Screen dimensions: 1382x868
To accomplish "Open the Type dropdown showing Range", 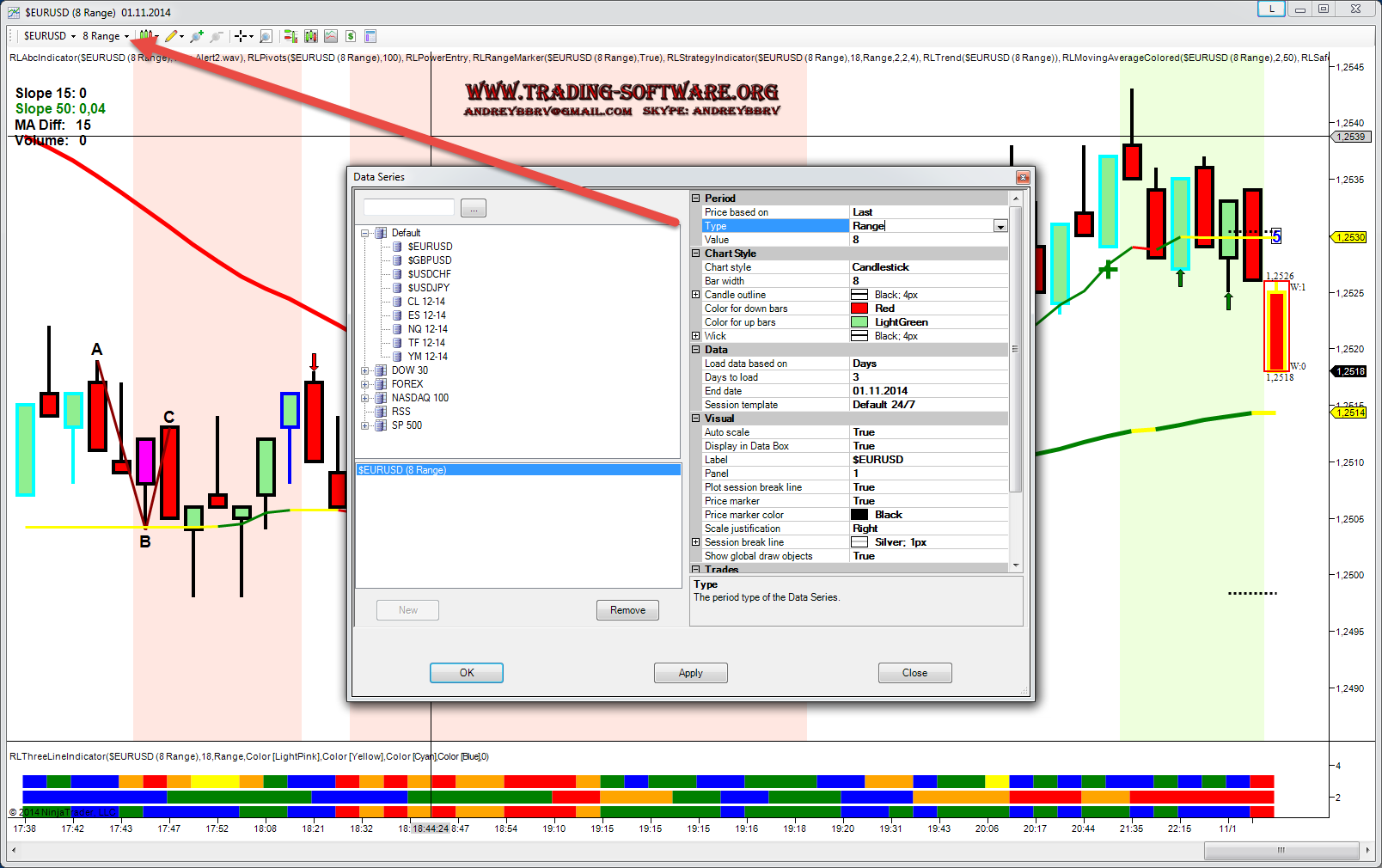I will pyautogui.click(x=1000, y=226).
